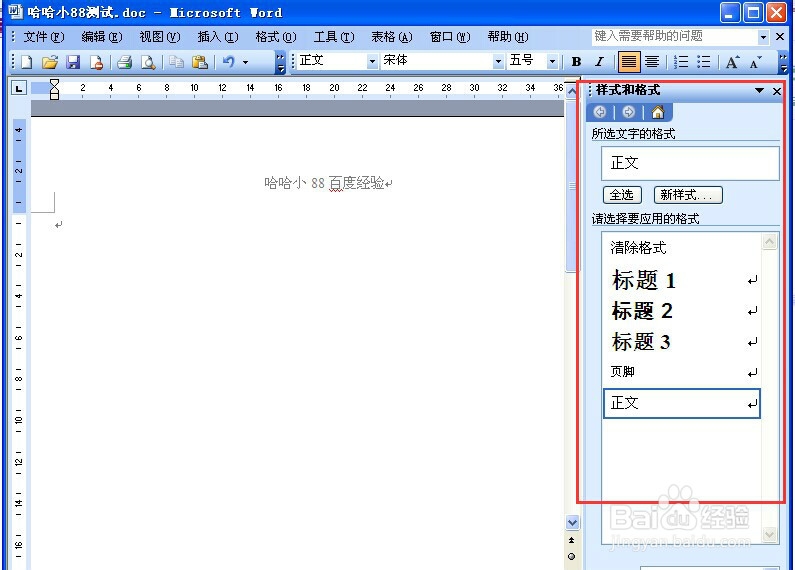Screen dimensions: 795x570
Task: Open the 表格 menu
Action: click(x=391, y=37)
